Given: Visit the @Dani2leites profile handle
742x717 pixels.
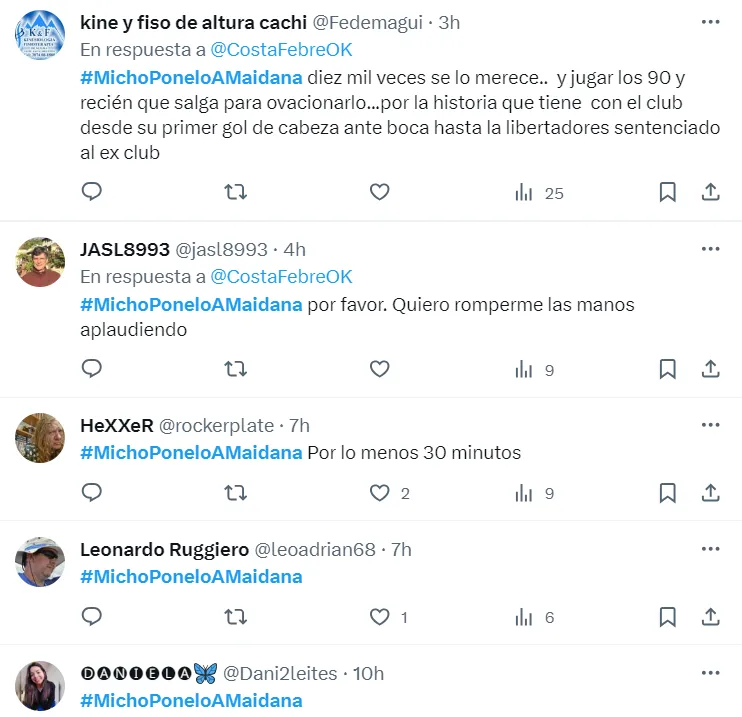Looking at the screenshot, I should click(x=280, y=673).
